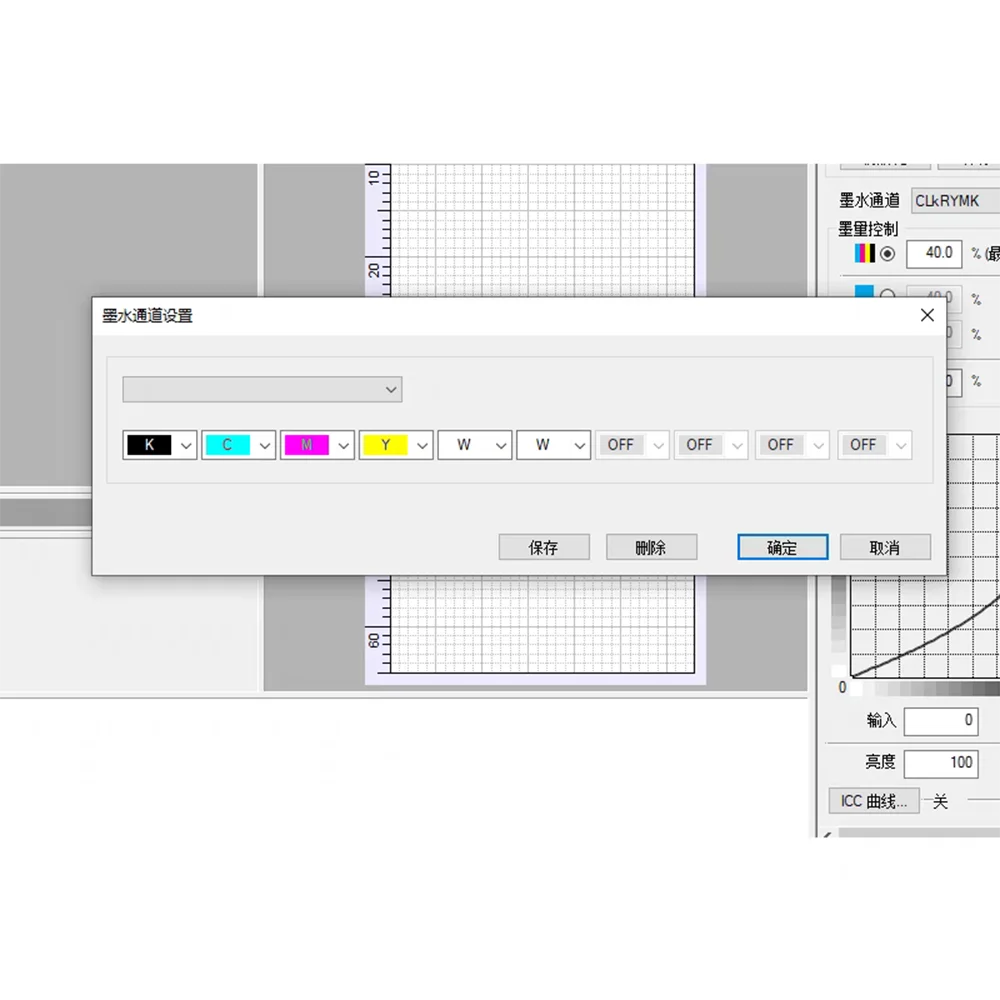Expand the black K channel dropdown
1000x1000 pixels.
point(186,446)
